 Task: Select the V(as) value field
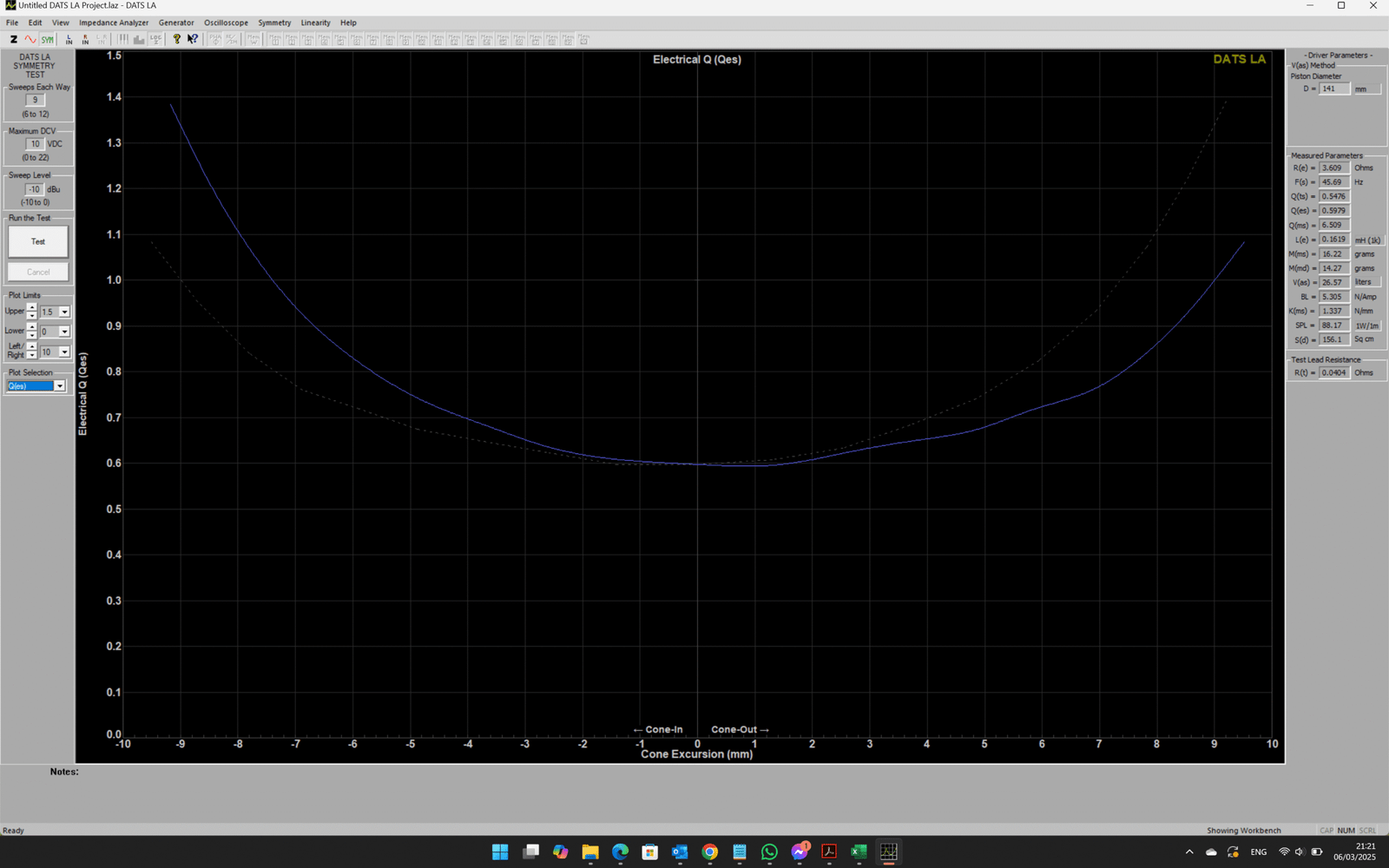1334,282
